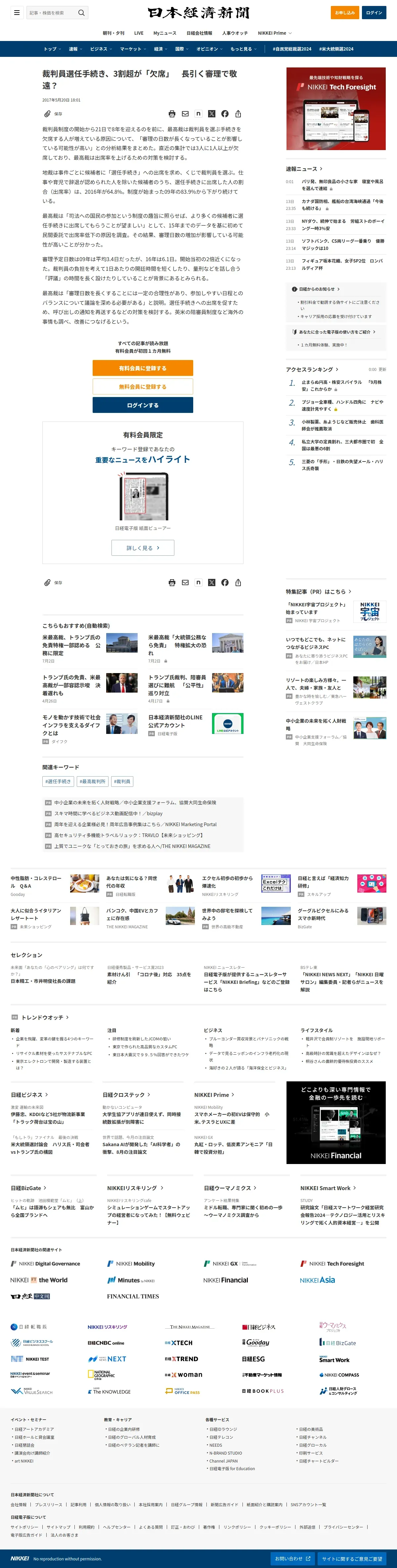
Task: Select the #最高裁判所 keyword tag
Action: coord(93,781)
